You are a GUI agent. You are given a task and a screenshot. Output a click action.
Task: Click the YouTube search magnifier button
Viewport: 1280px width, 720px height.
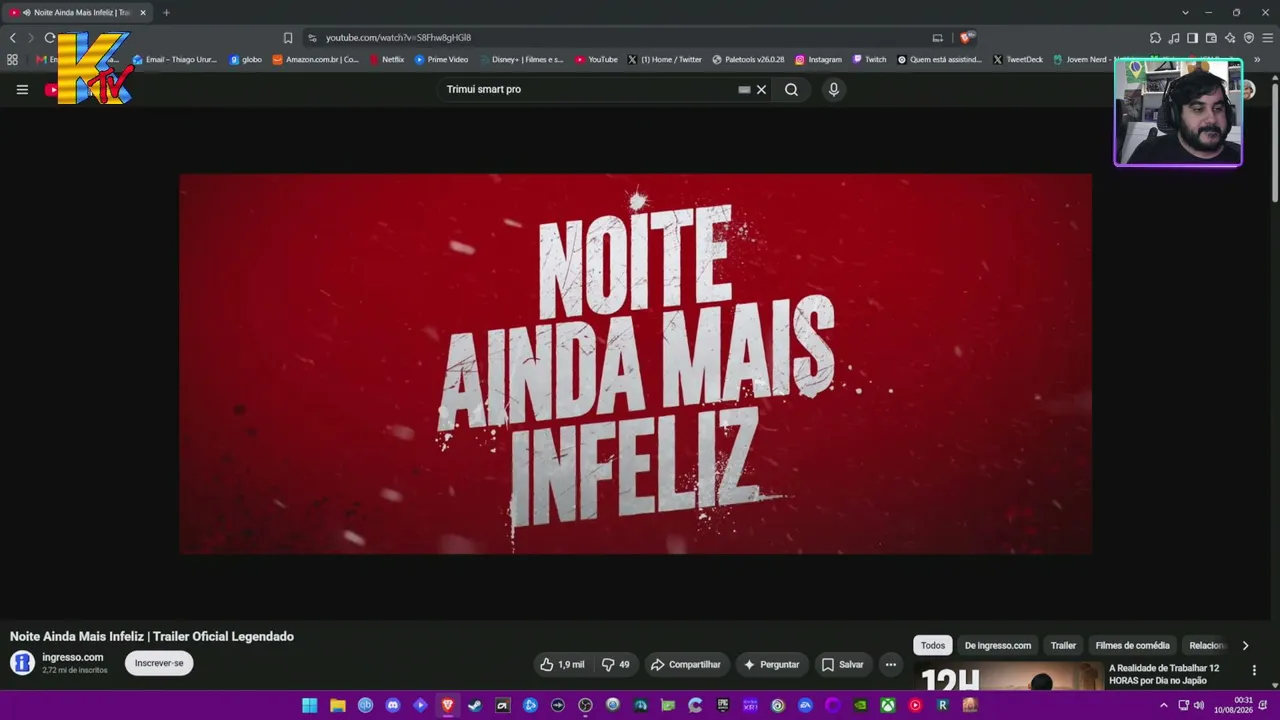point(791,89)
